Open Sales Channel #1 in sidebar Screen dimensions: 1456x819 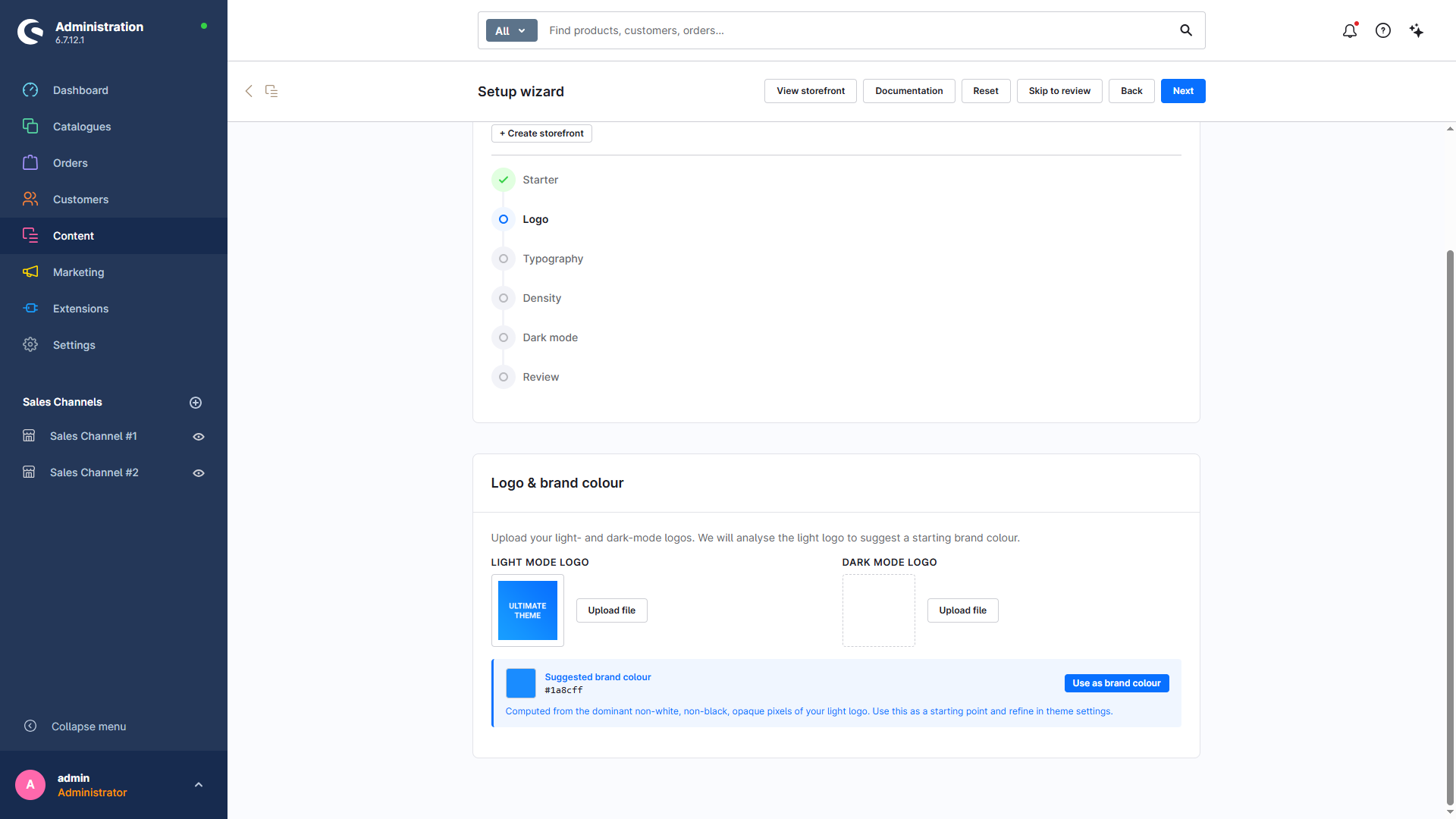[93, 437]
